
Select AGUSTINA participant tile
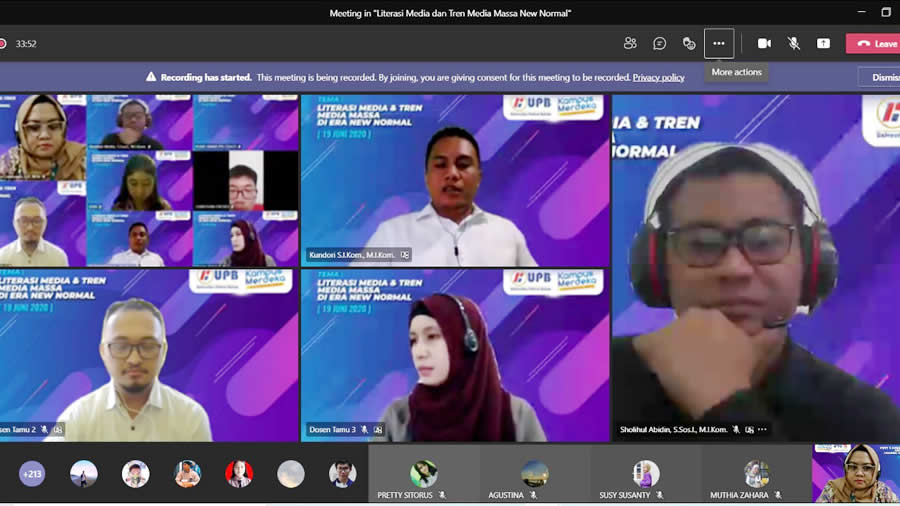pyautogui.click(x=535, y=475)
